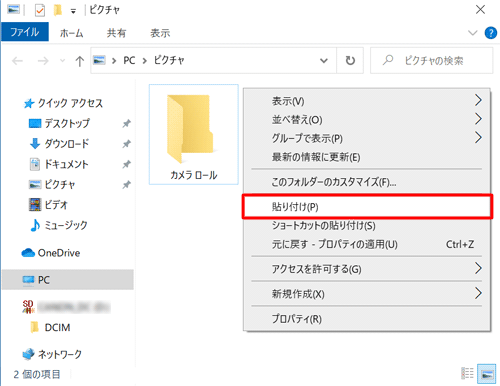The height and width of the screenshot is (386, 500).
Task: Go back with the left arrow
Action: tap(17, 61)
